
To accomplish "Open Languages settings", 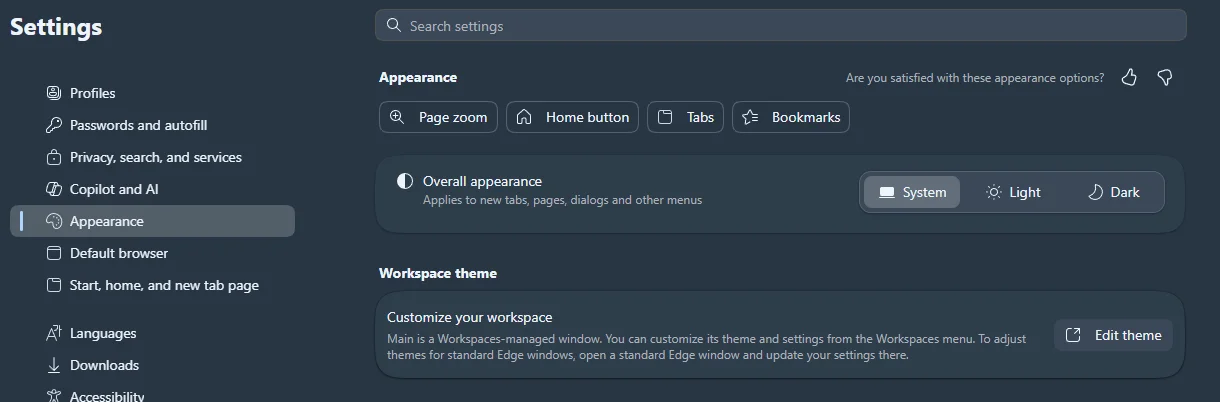I will 152,333.
